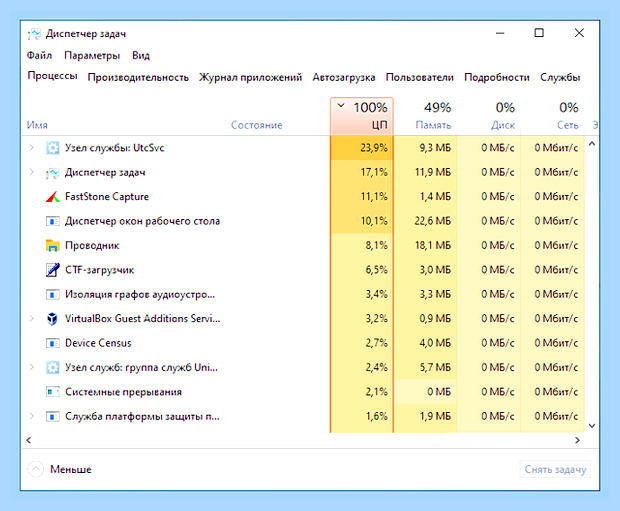Click the Снять задачу button
This screenshot has height=511, width=620.
pyautogui.click(x=555, y=469)
